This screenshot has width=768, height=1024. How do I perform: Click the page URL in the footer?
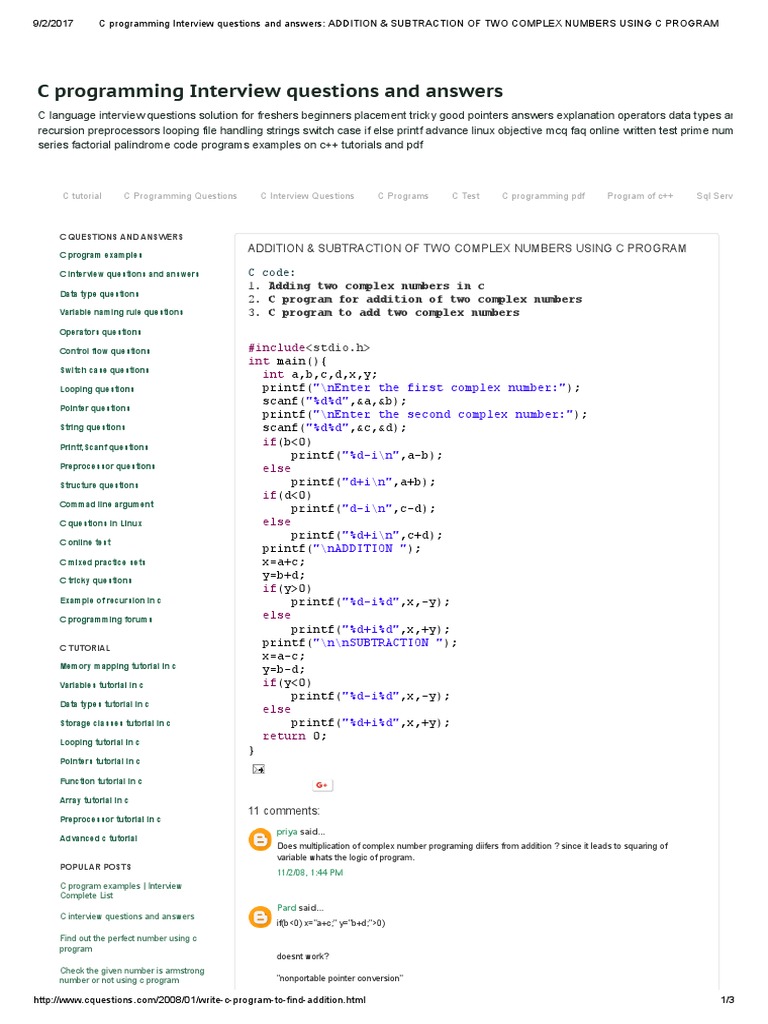tap(199, 1000)
